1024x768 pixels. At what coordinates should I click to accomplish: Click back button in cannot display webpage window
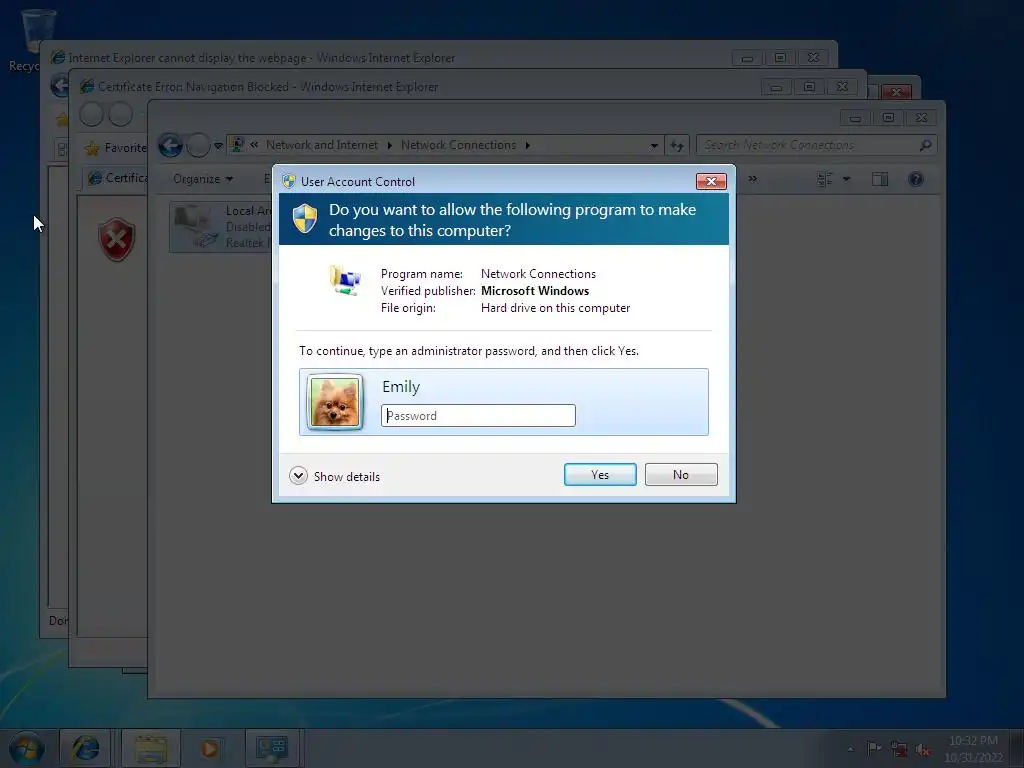click(x=61, y=86)
